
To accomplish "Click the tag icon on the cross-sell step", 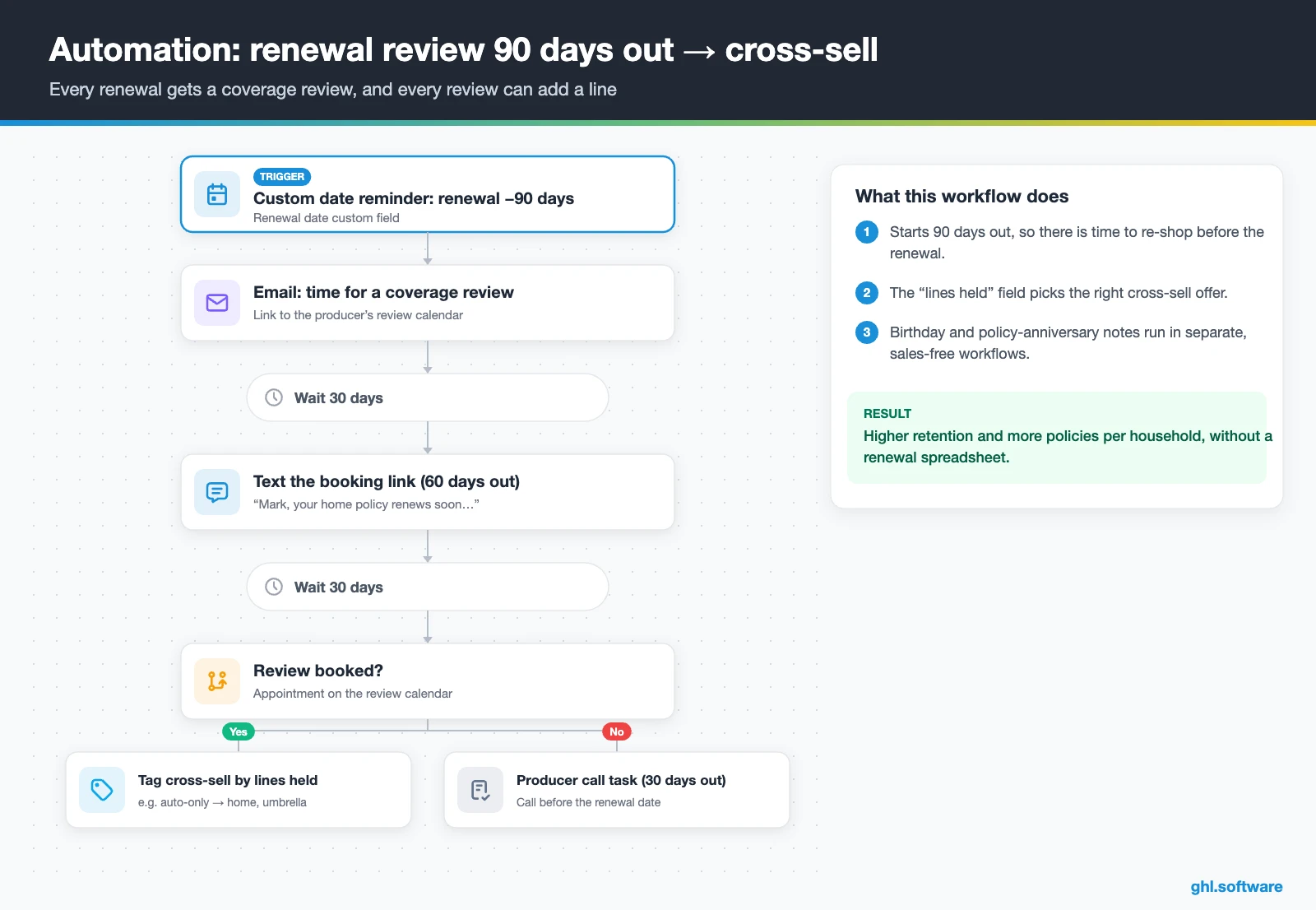I will [x=102, y=790].
